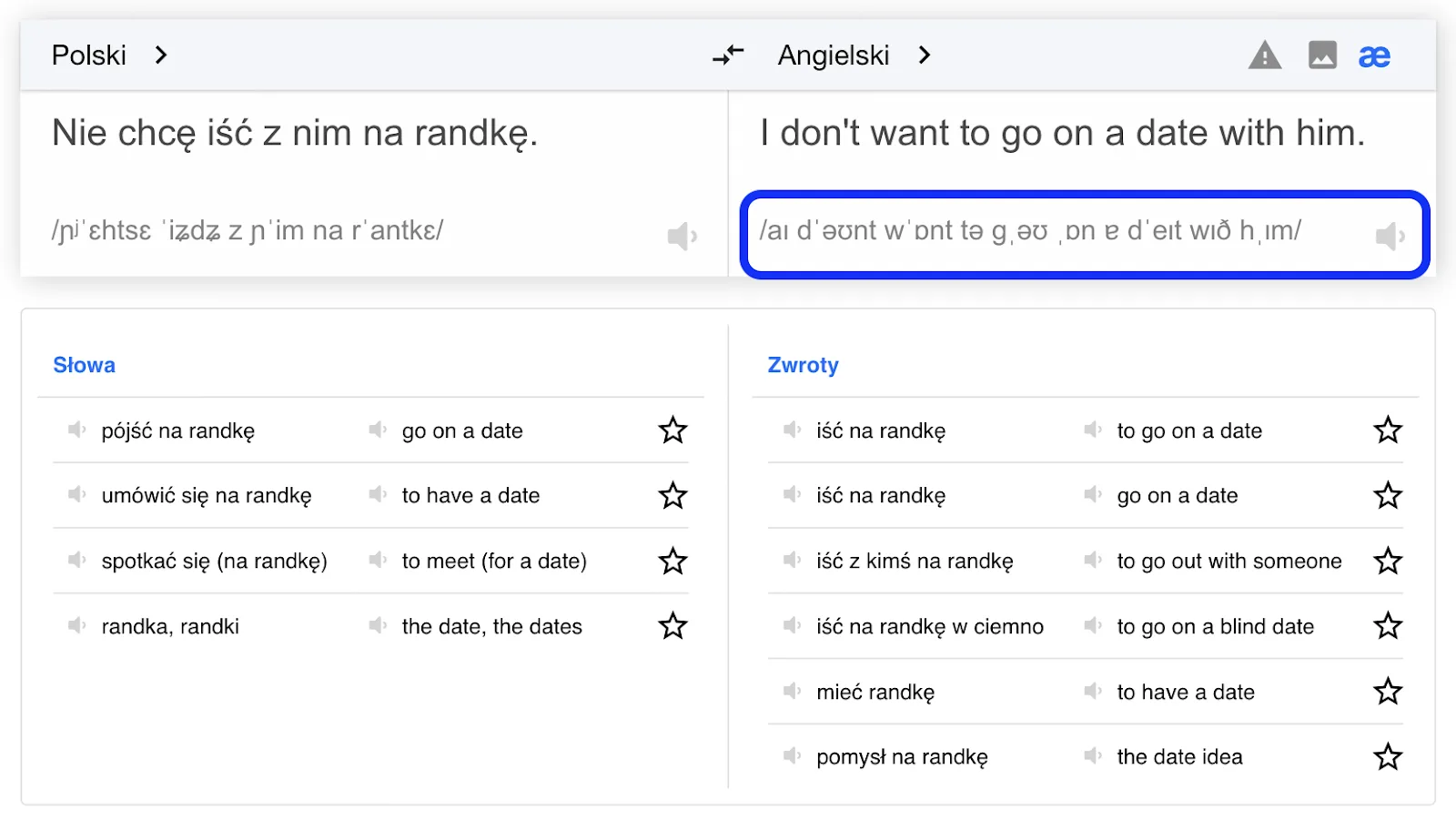This screenshot has width=1456, height=820.
Task: Play pronunciation of 'to go out with someone'
Action: [1092, 560]
